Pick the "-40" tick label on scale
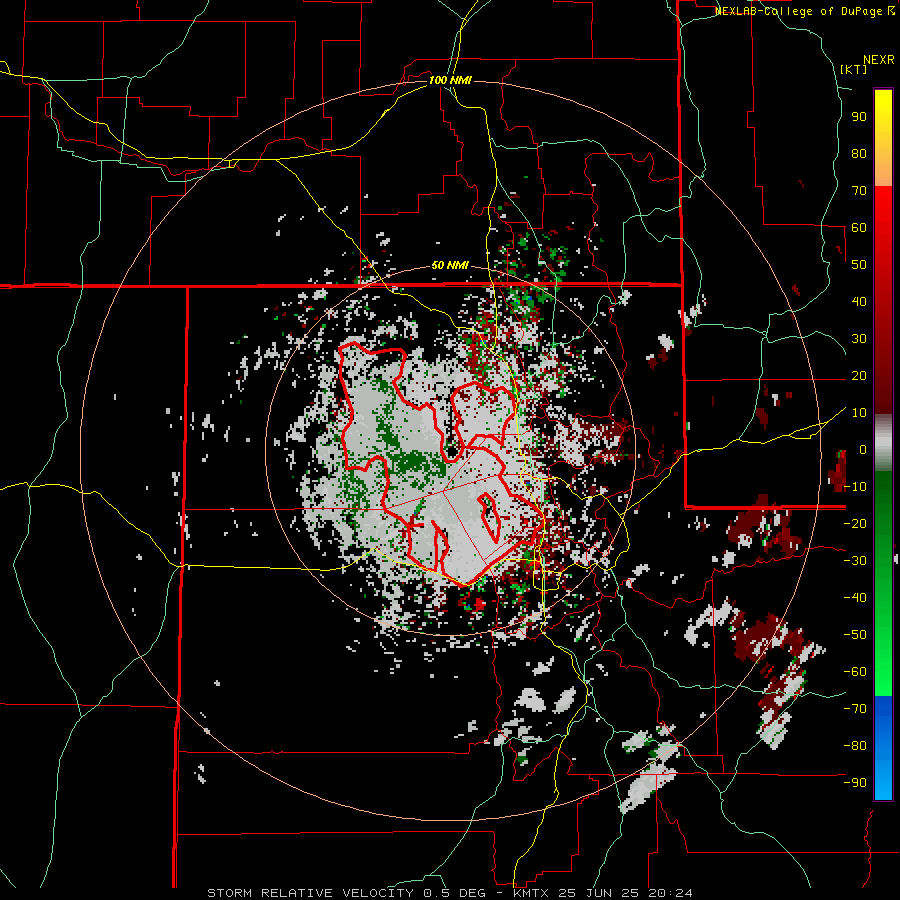 point(855,598)
